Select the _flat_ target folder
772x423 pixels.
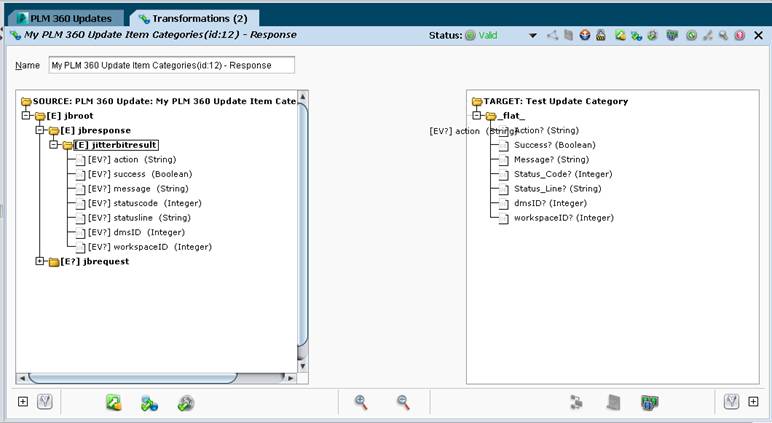tap(506, 116)
